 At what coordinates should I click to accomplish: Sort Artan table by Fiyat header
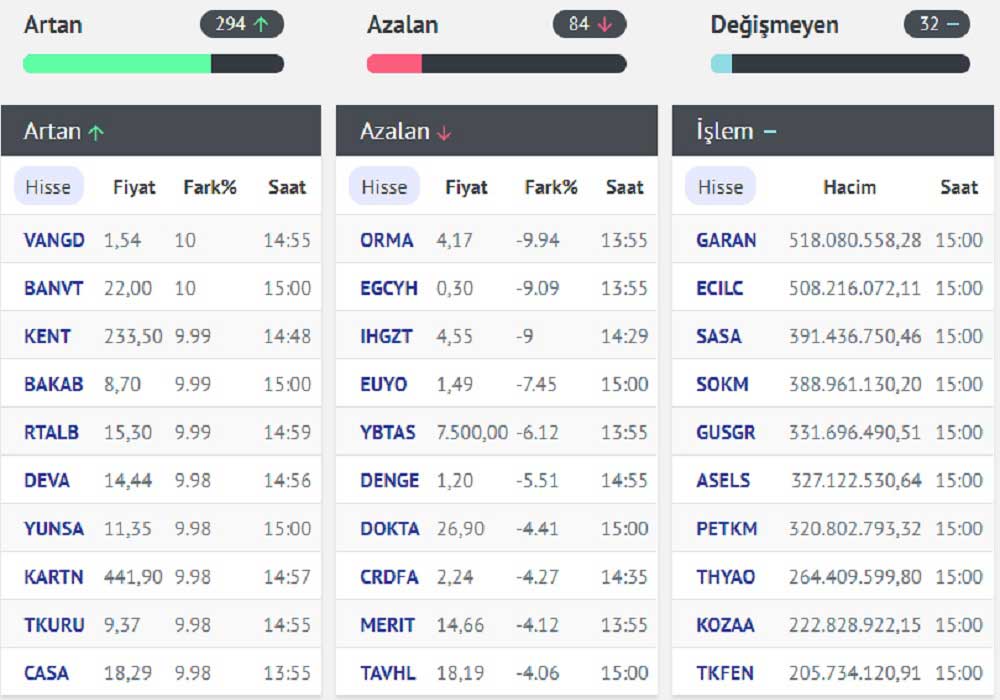(x=134, y=187)
